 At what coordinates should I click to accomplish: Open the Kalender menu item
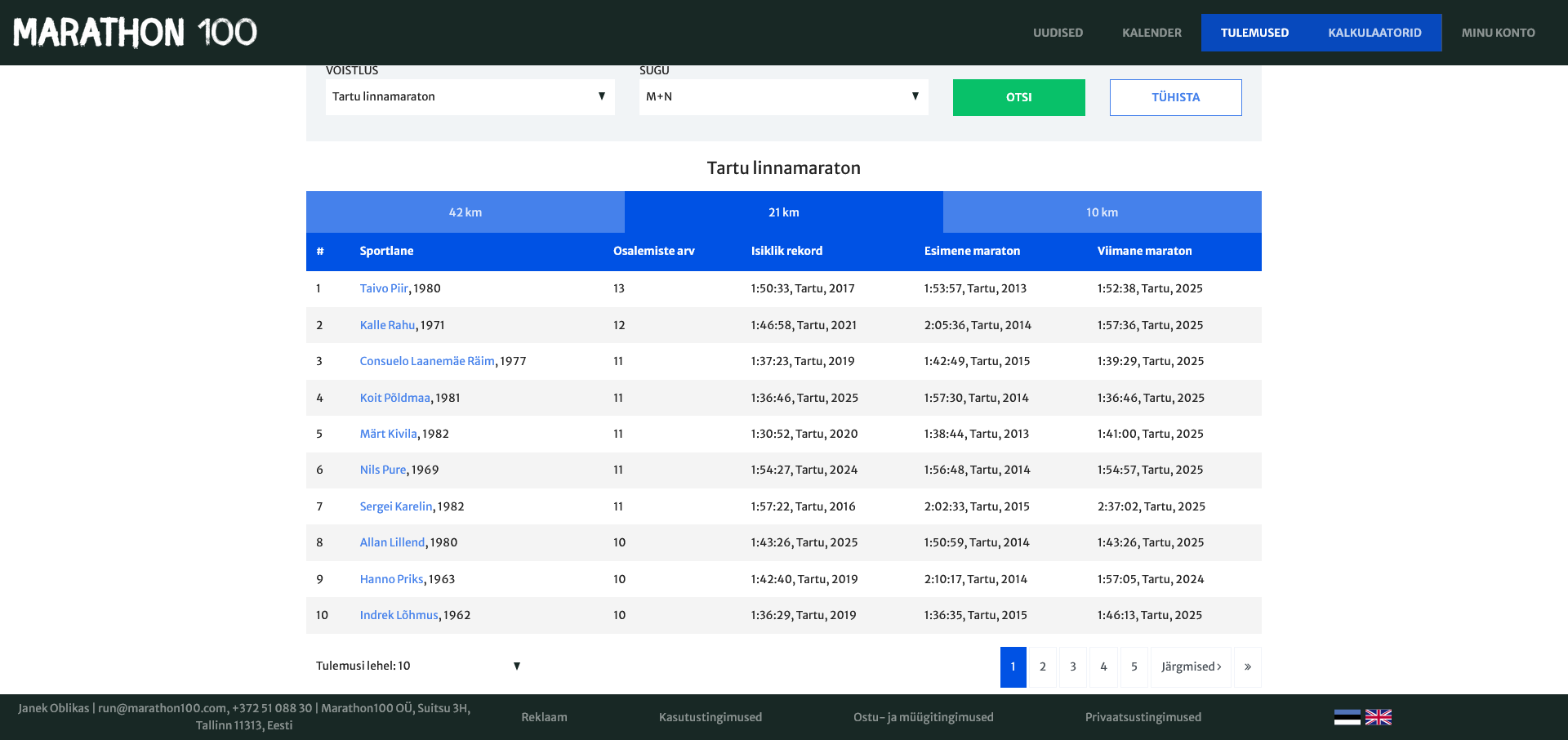point(1151,33)
